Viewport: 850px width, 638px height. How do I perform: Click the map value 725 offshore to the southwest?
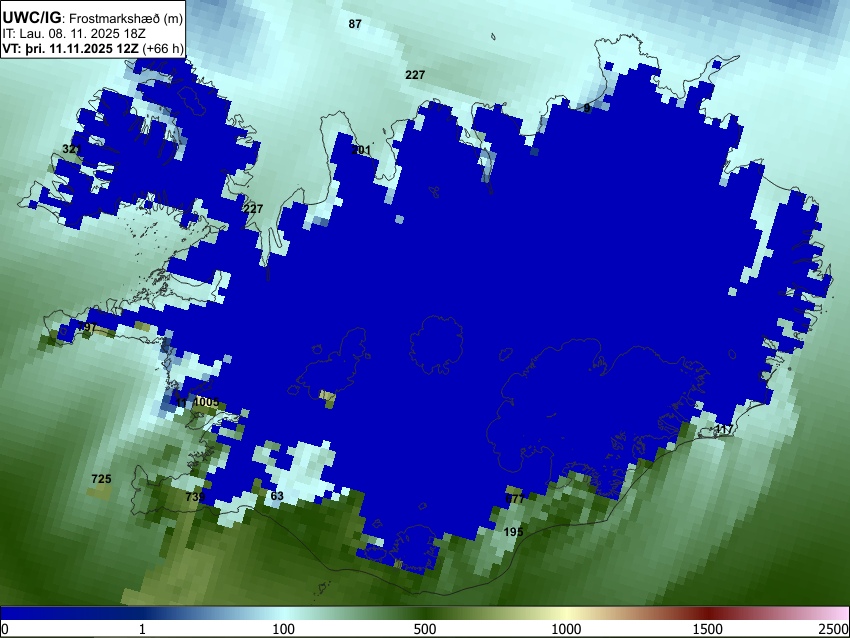point(101,479)
